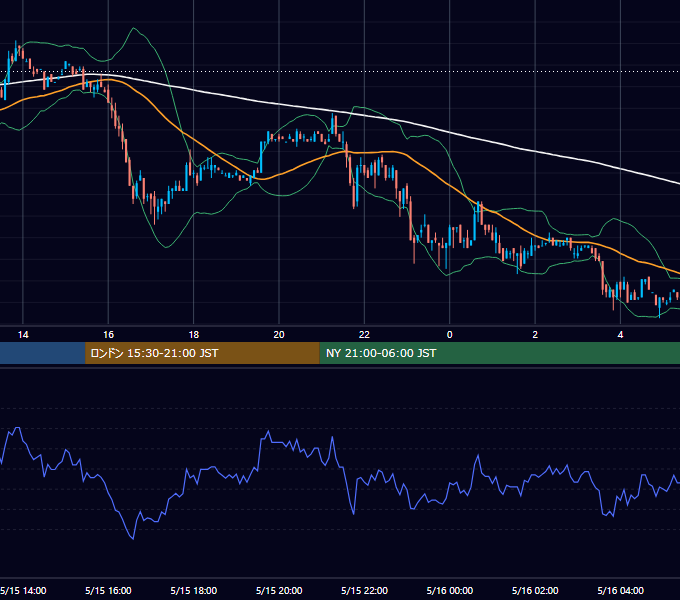Click the 5/15 18:00 time label
This screenshot has height=600, width=680.
193,590
